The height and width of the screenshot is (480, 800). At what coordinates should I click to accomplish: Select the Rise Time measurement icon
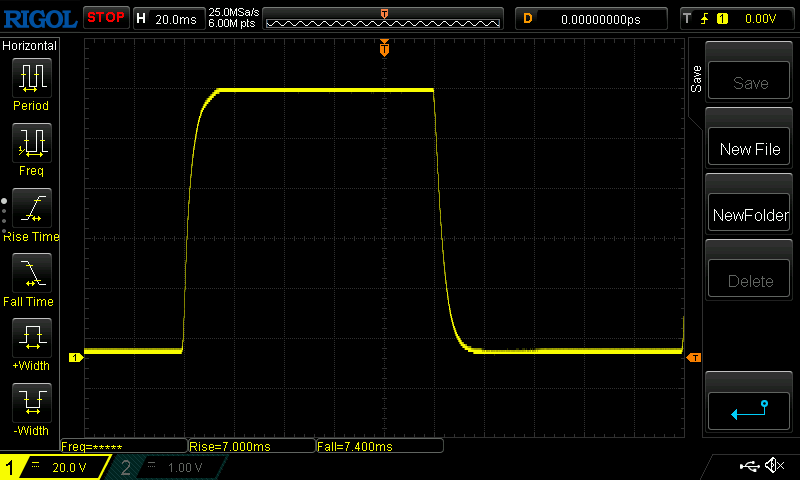pos(32,208)
